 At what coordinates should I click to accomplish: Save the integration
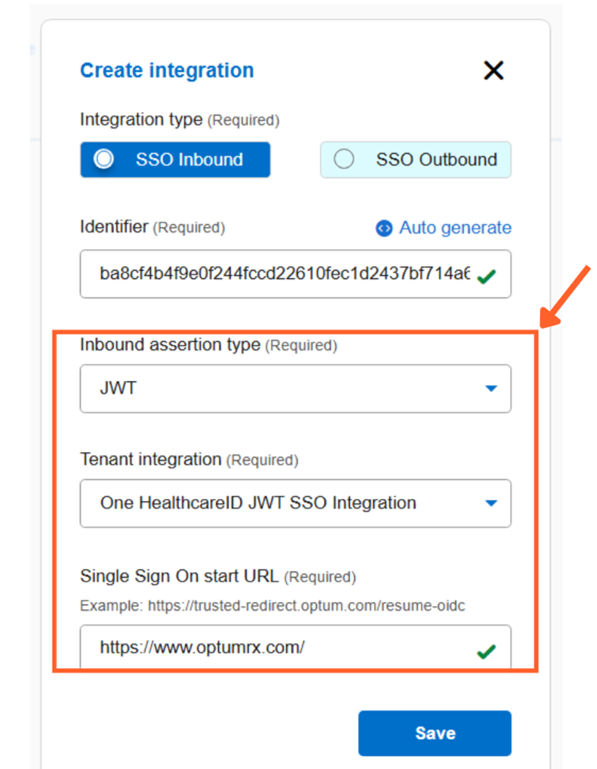[x=435, y=733]
